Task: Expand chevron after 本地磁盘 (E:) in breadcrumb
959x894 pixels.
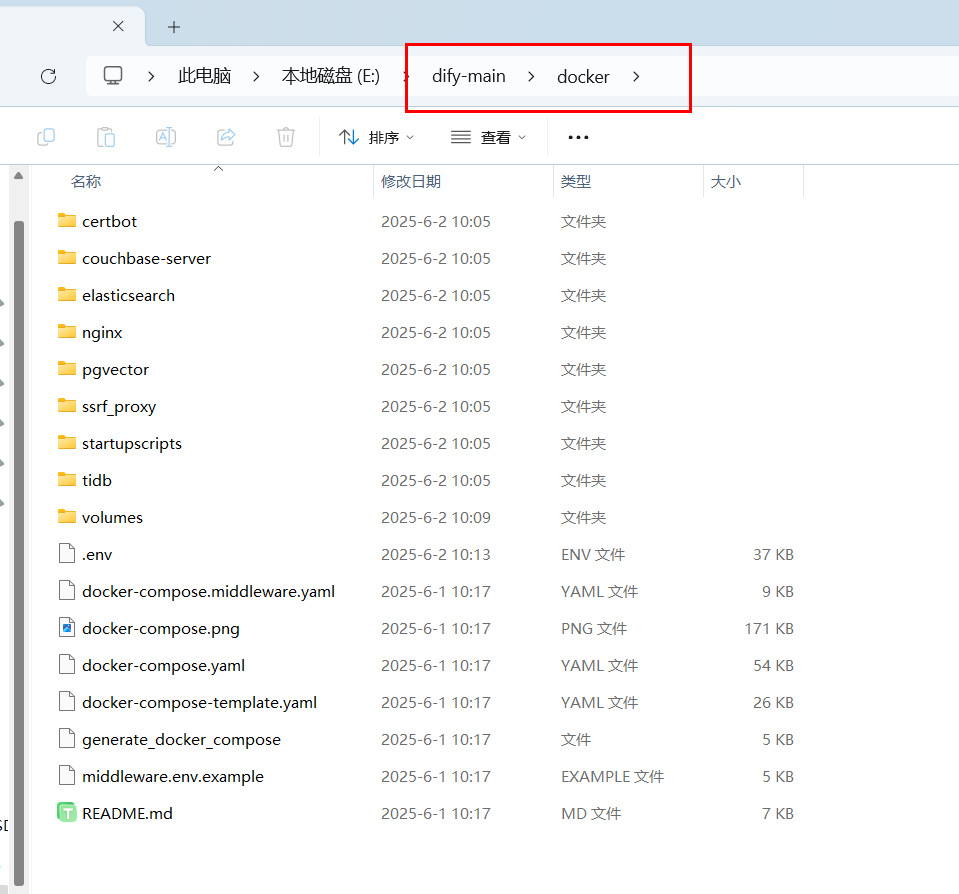Action: pos(405,76)
